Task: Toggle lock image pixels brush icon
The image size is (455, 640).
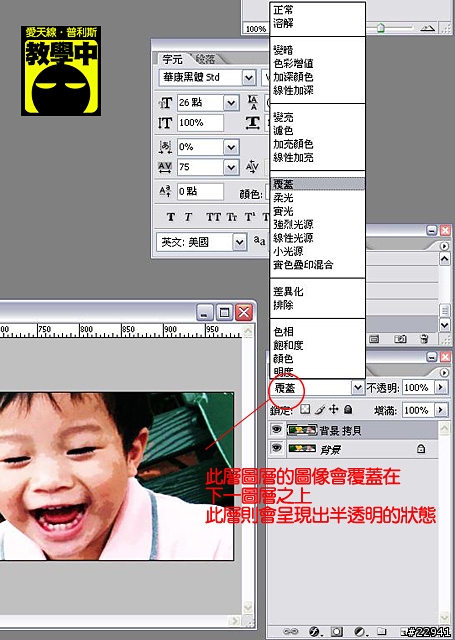Action: [320, 409]
